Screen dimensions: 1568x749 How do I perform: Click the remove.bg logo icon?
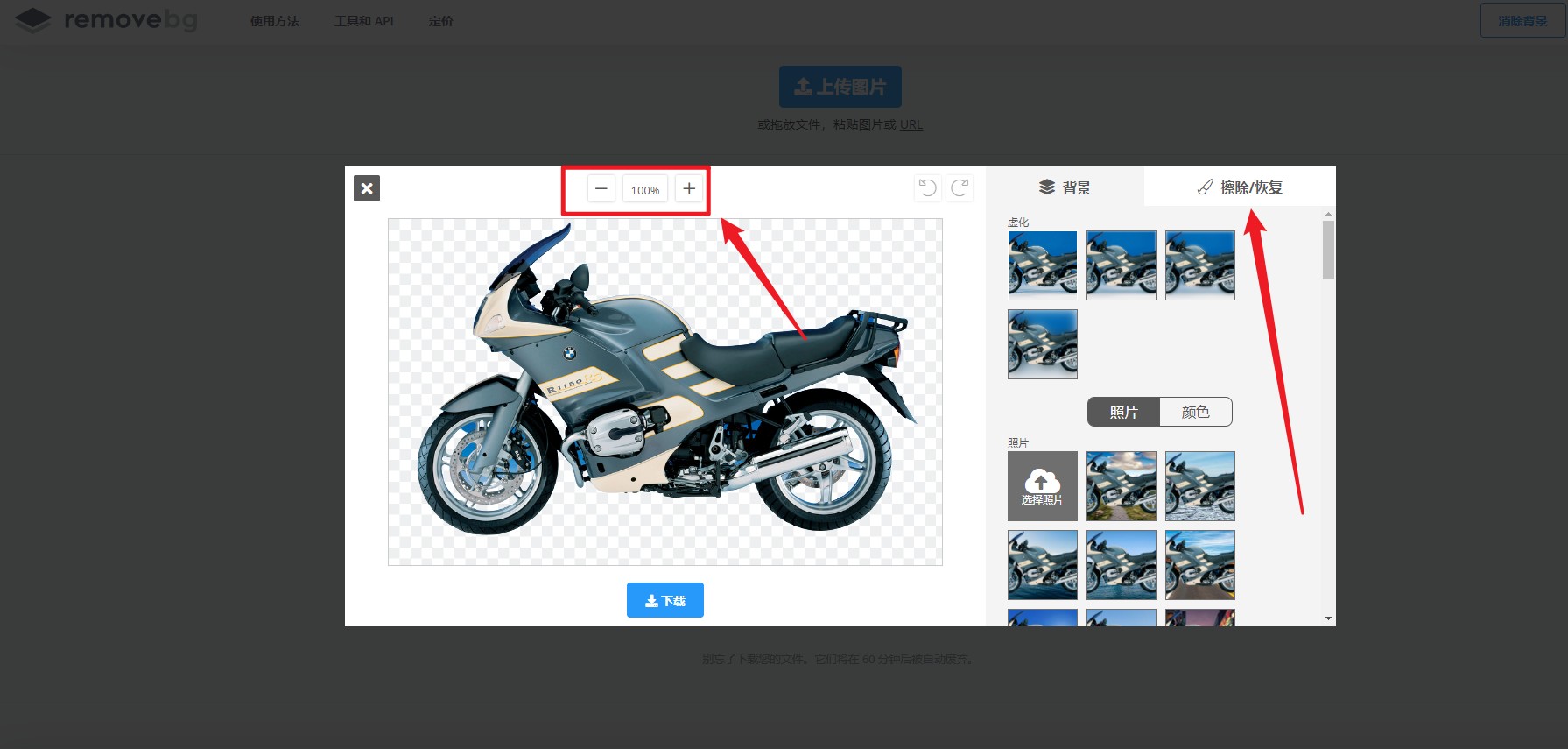click(33, 20)
